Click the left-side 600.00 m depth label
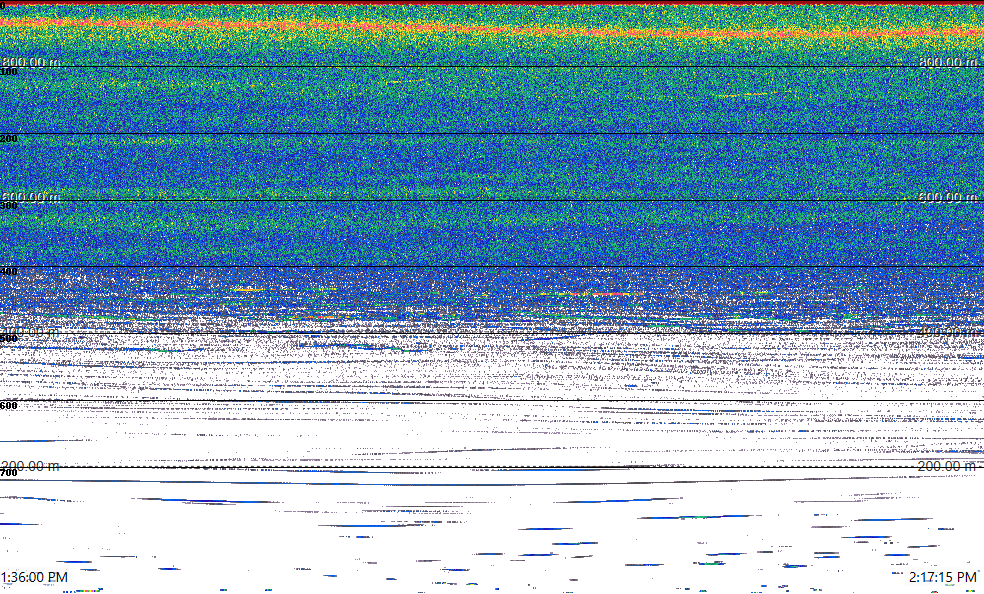 pyautogui.click(x=31, y=197)
